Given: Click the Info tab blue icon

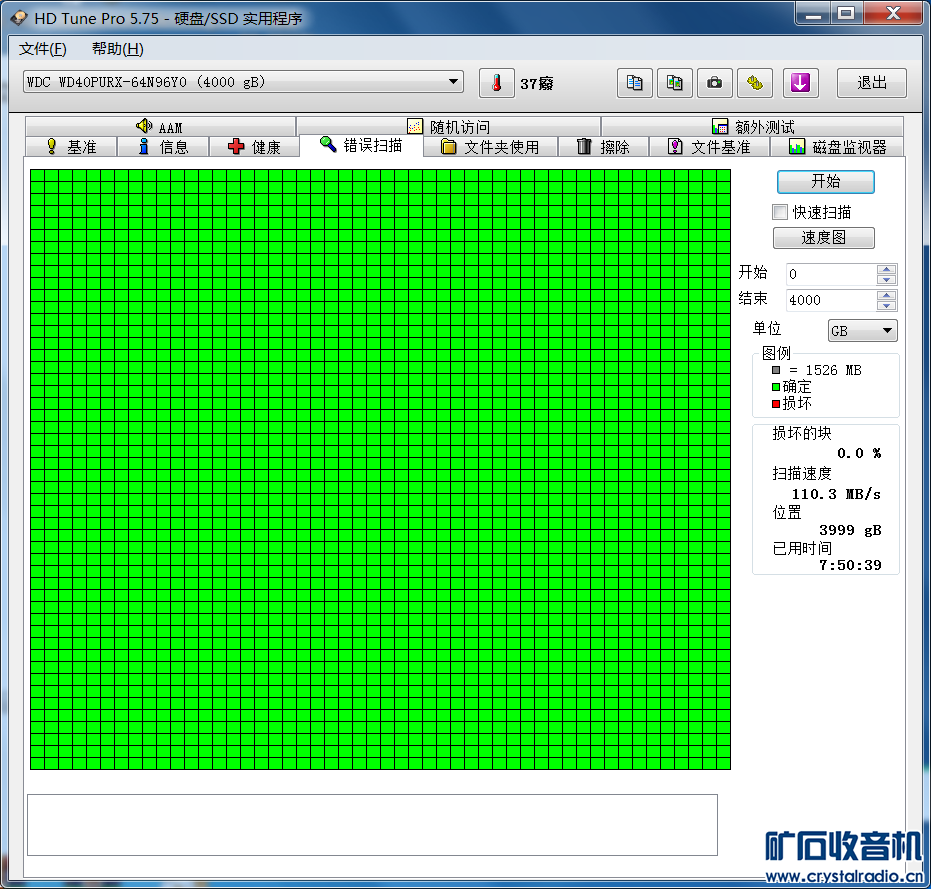Looking at the screenshot, I should coord(144,146).
